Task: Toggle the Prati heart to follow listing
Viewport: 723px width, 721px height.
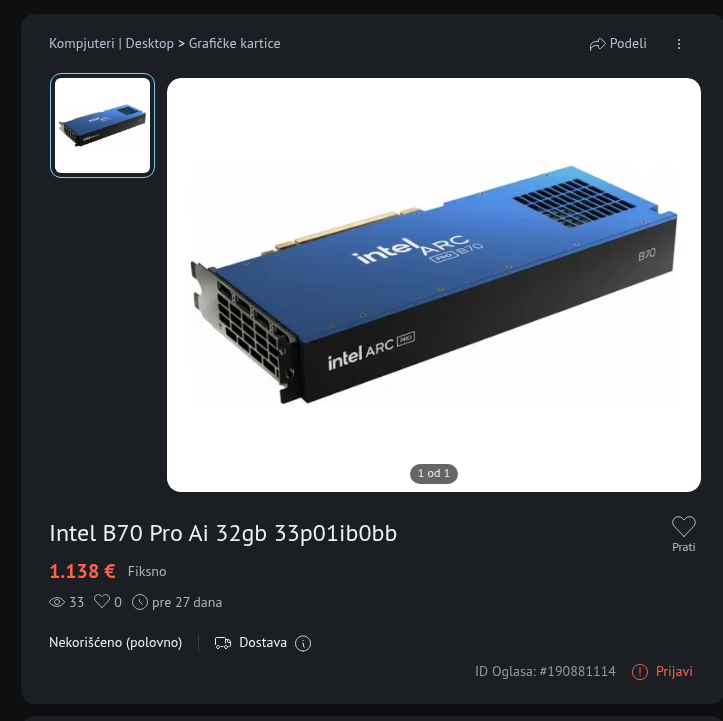Action: 683,526
